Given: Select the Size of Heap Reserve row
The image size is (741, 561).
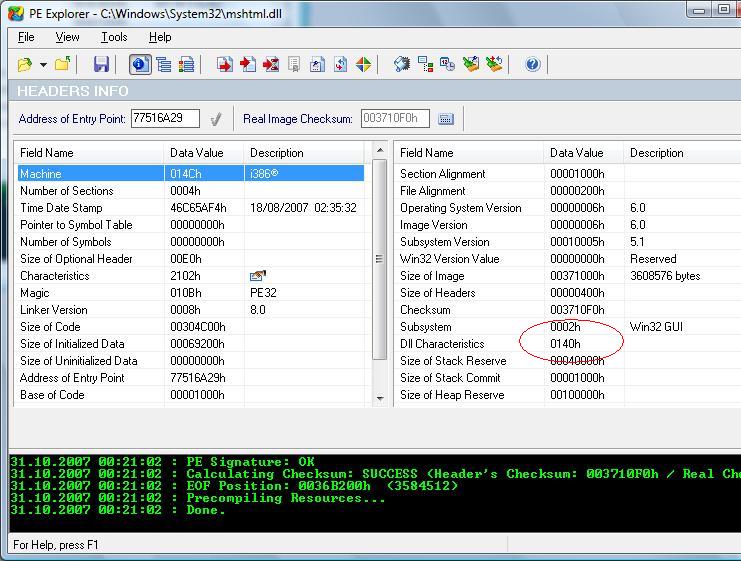Looking at the screenshot, I should (569, 395).
